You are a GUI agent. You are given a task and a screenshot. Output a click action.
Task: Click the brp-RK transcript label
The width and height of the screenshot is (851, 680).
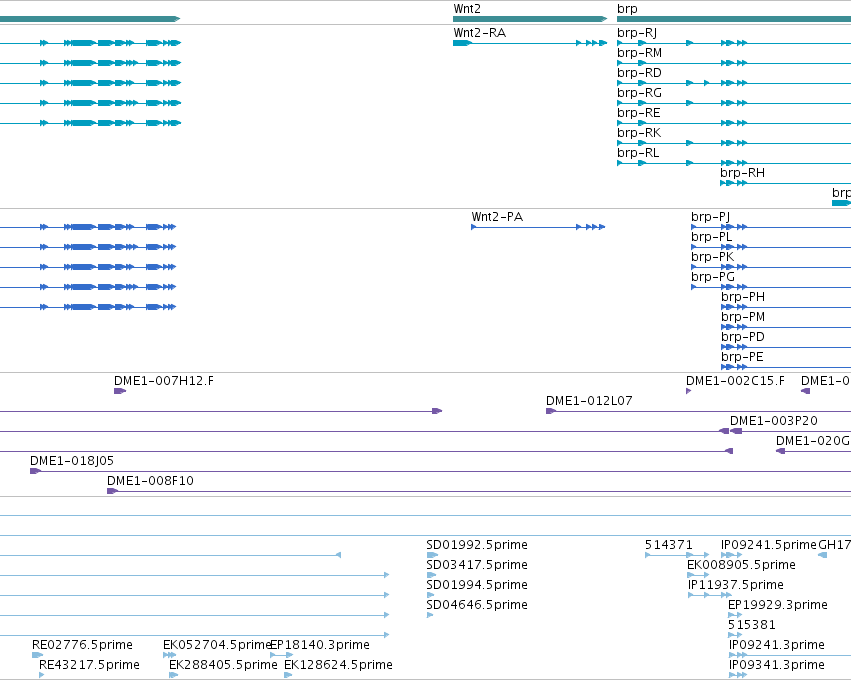(x=639, y=133)
